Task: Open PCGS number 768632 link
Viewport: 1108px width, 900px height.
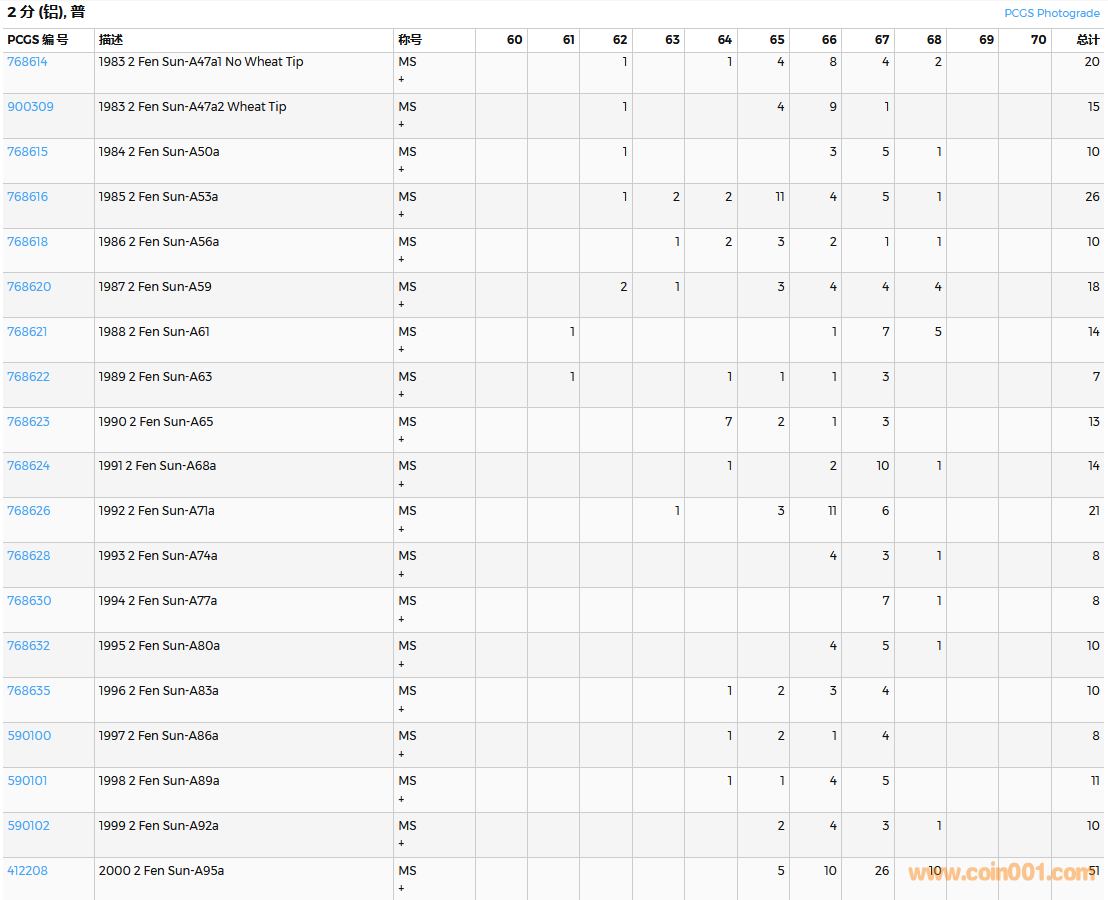Action: (28, 646)
